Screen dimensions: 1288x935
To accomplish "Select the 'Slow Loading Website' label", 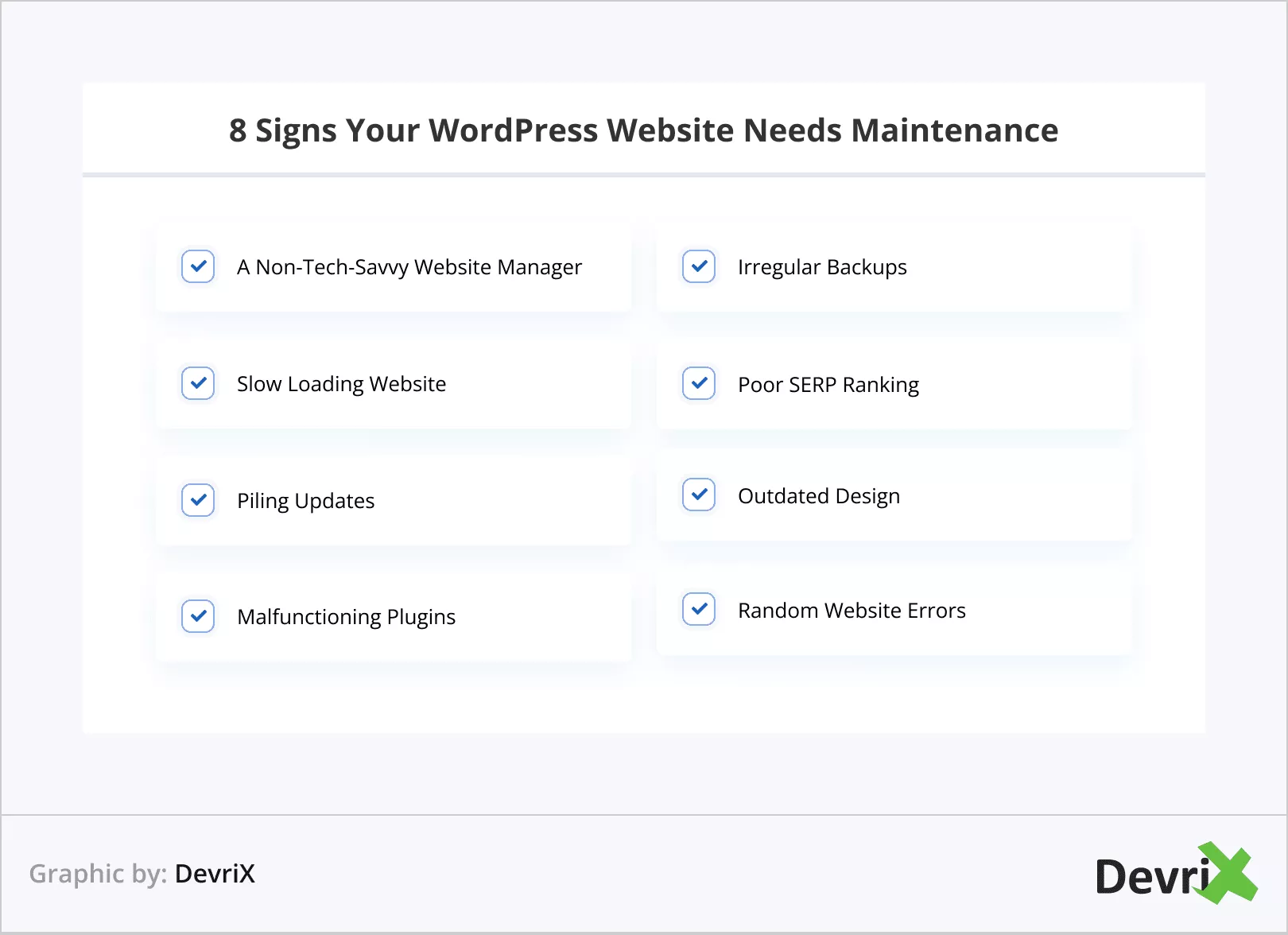I will point(342,384).
